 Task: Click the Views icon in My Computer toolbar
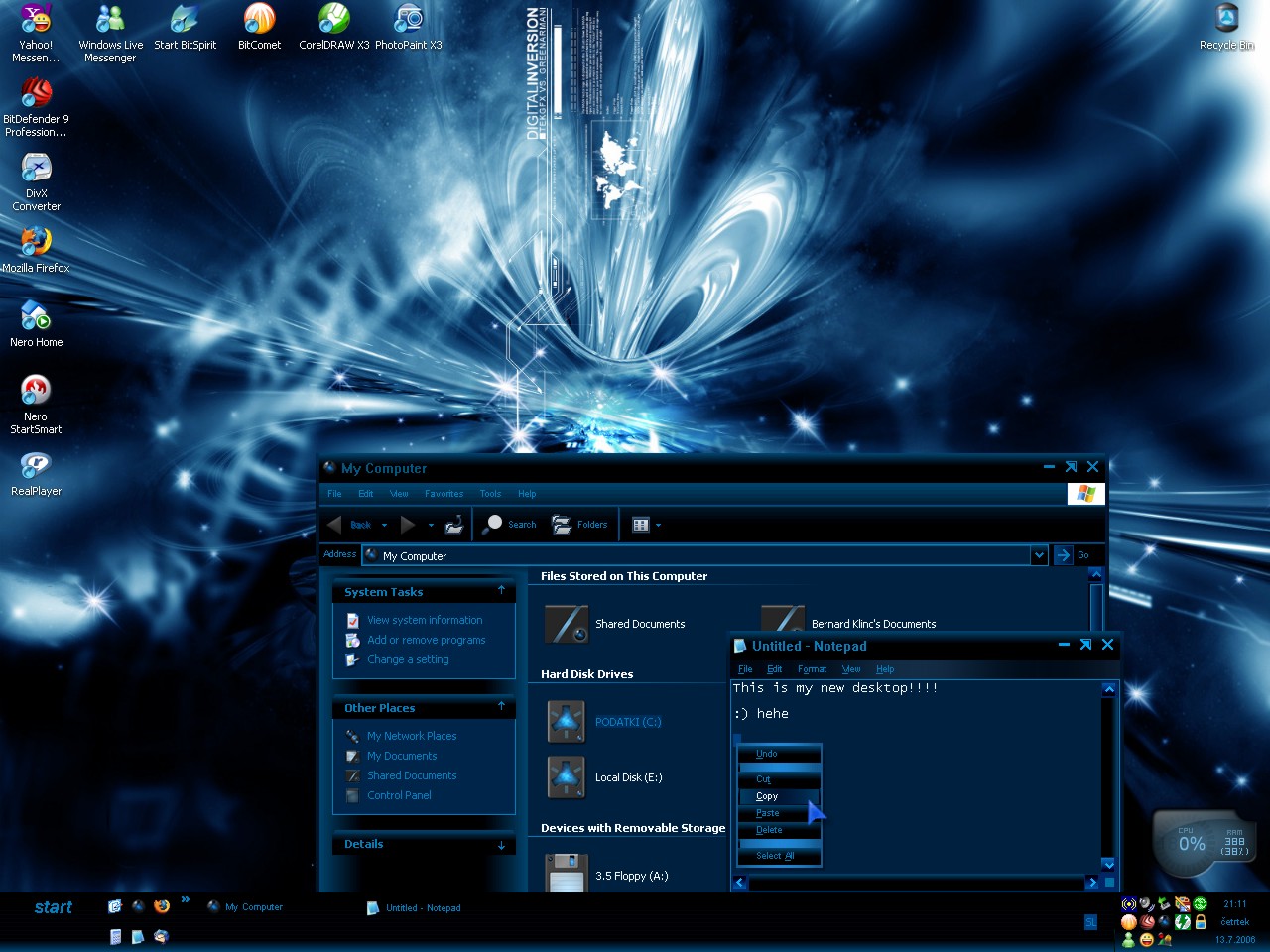(x=641, y=525)
